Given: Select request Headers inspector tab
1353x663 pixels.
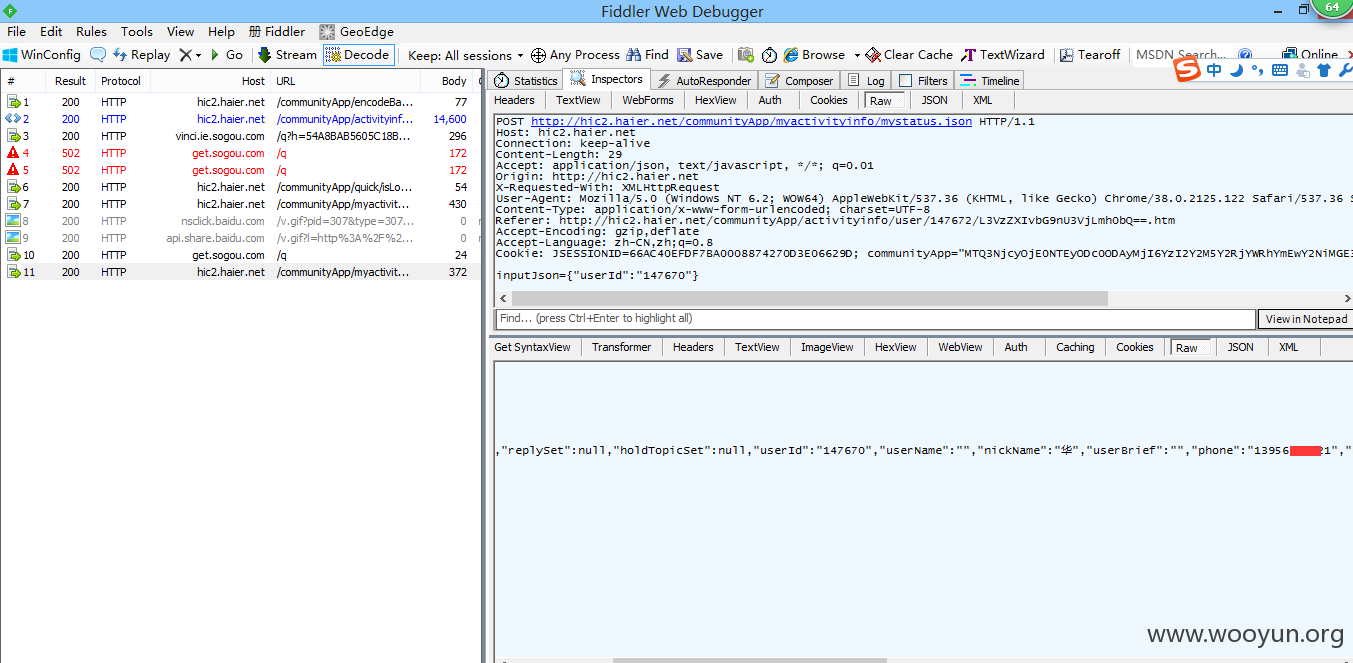Looking at the screenshot, I should point(514,100).
